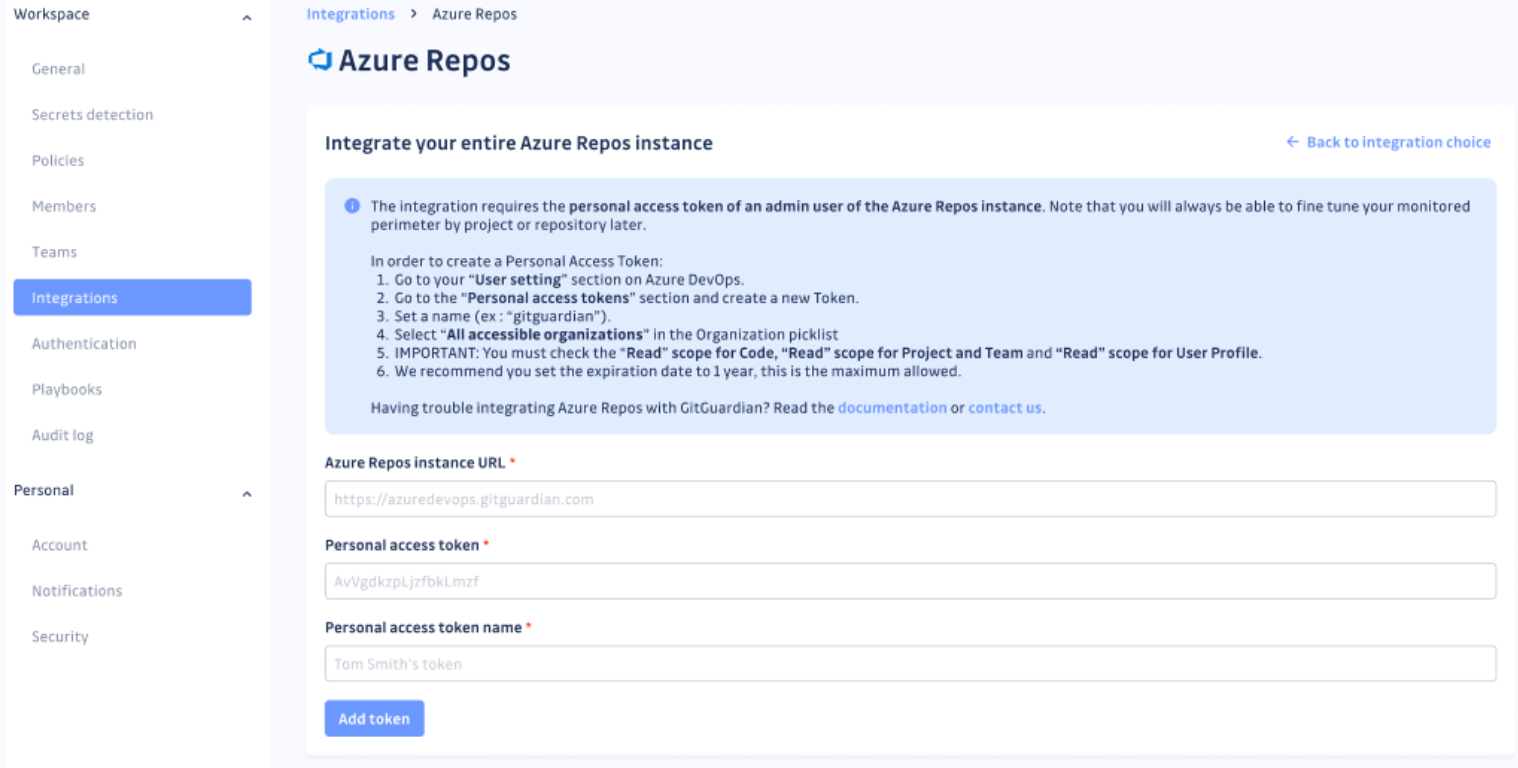The height and width of the screenshot is (768, 1518).
Task: Click the Add token button
Action: click(374, 718)
